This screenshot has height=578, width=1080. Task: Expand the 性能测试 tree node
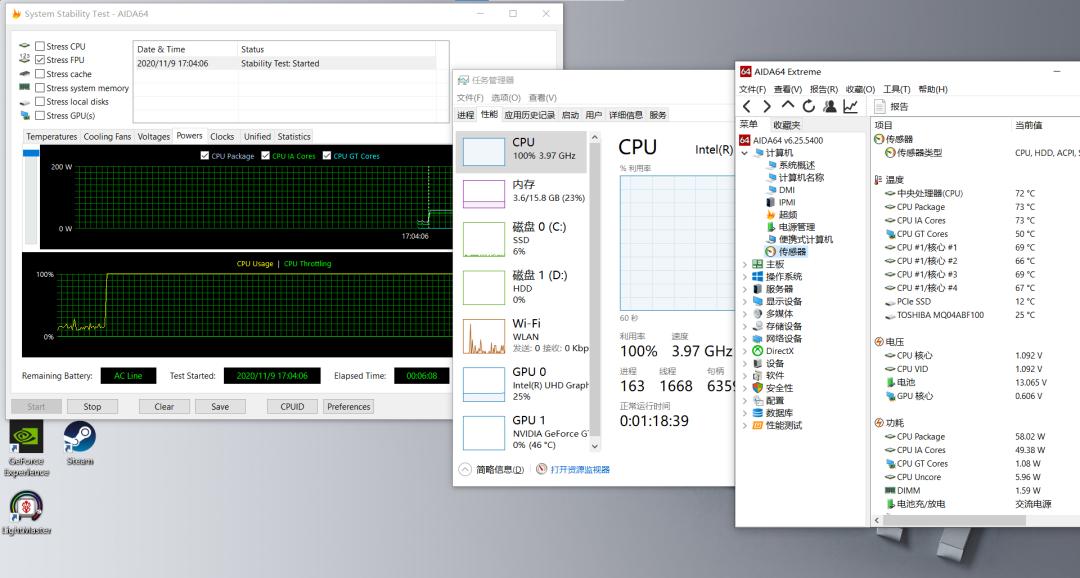(745, 425)
